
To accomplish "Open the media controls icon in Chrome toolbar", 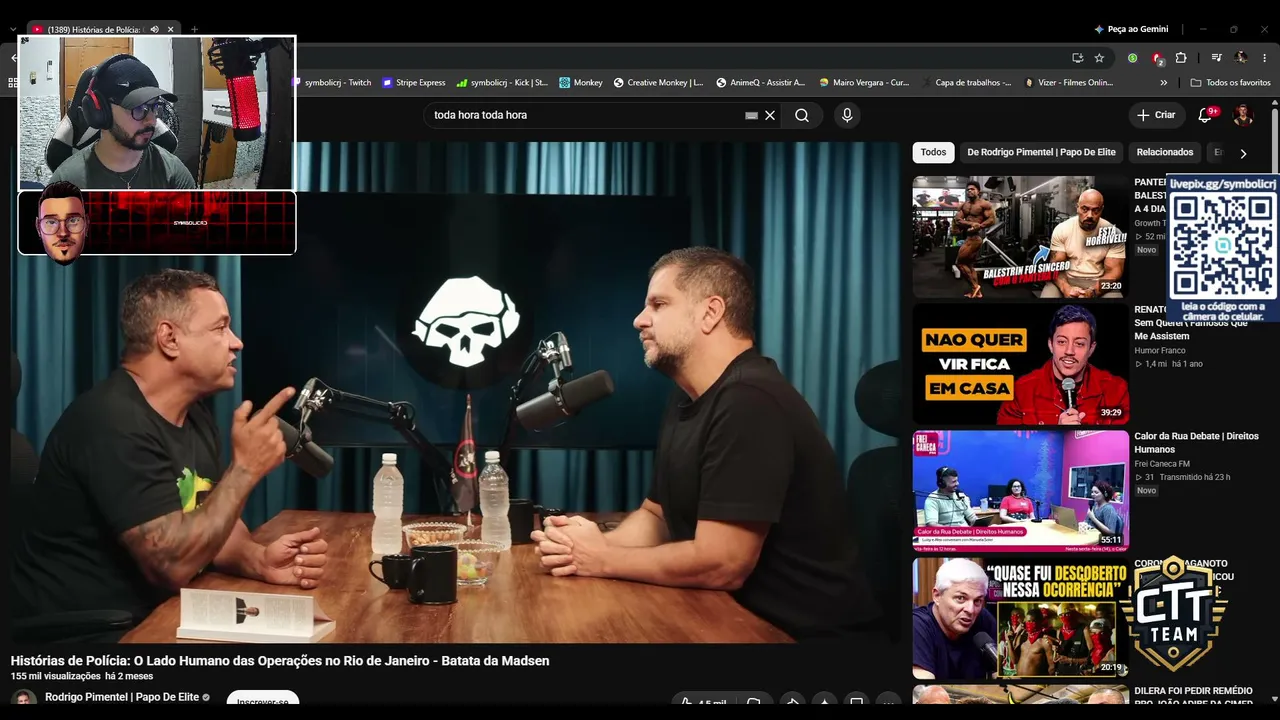I will 1216,58.
